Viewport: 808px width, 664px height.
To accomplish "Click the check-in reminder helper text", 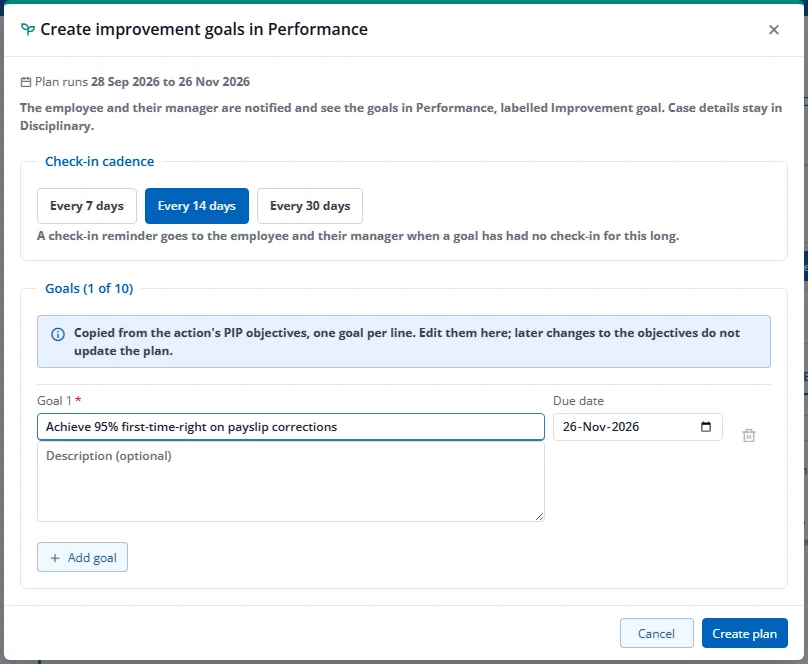I will 358,236.
